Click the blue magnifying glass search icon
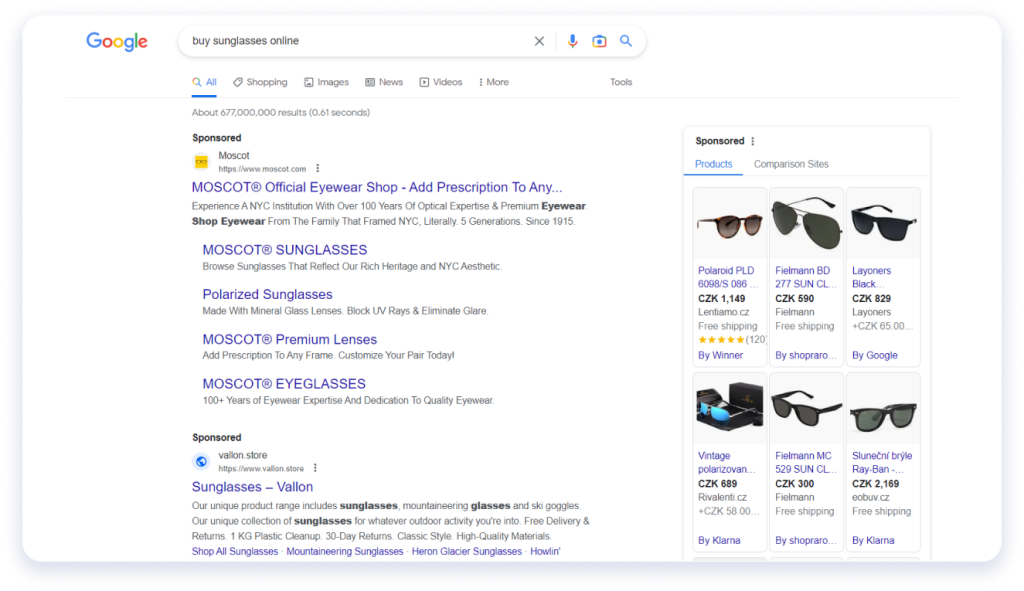The width and height of the screenshot is (1024, 591). 626,40
